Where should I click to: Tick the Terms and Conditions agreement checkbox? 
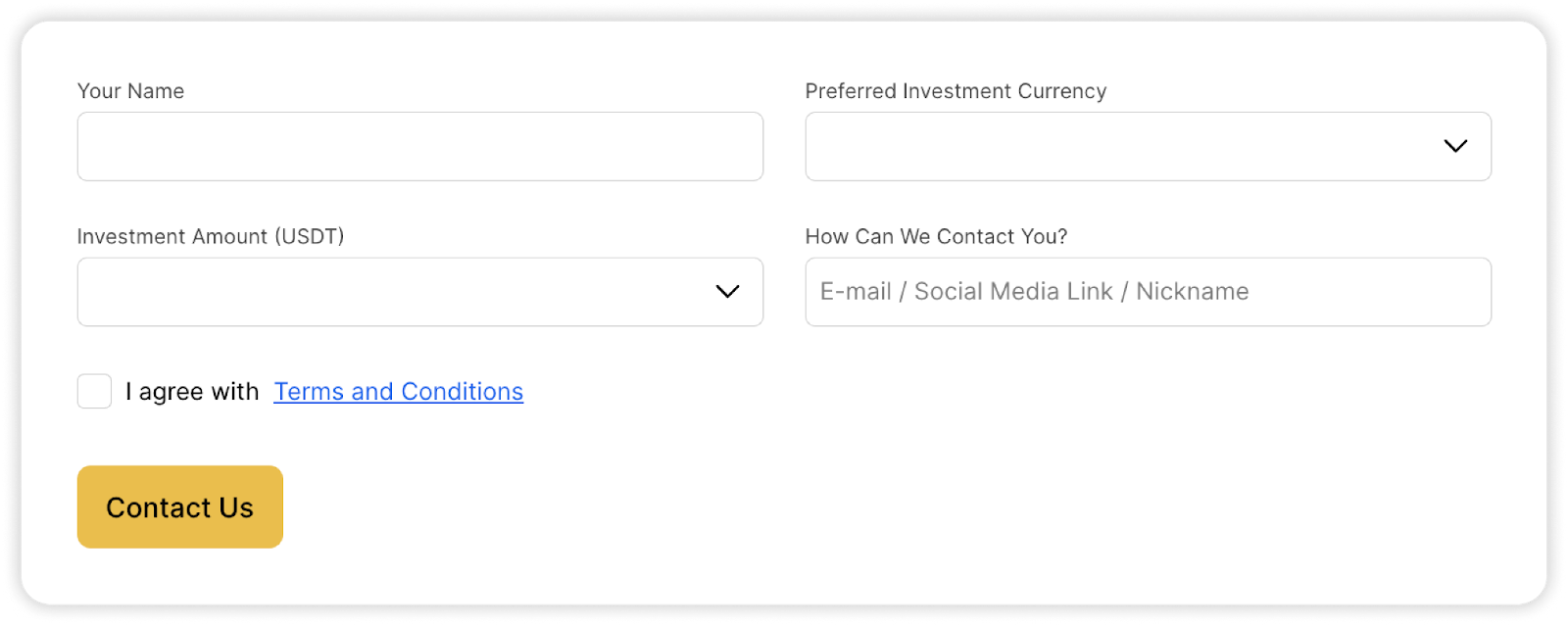coord(94,392)
